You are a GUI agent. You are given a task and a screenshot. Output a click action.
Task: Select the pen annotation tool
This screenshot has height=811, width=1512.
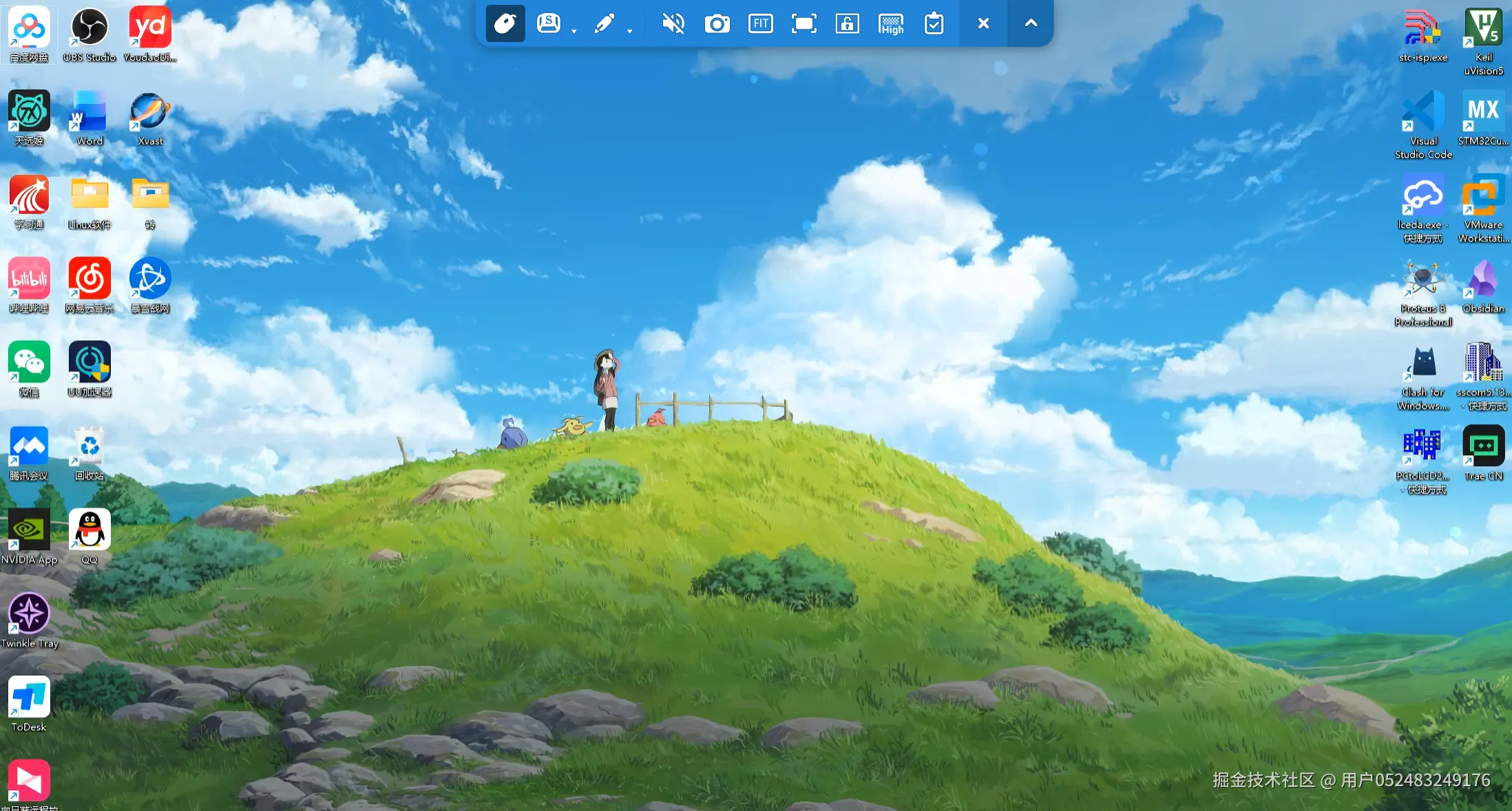pos(604,23)
